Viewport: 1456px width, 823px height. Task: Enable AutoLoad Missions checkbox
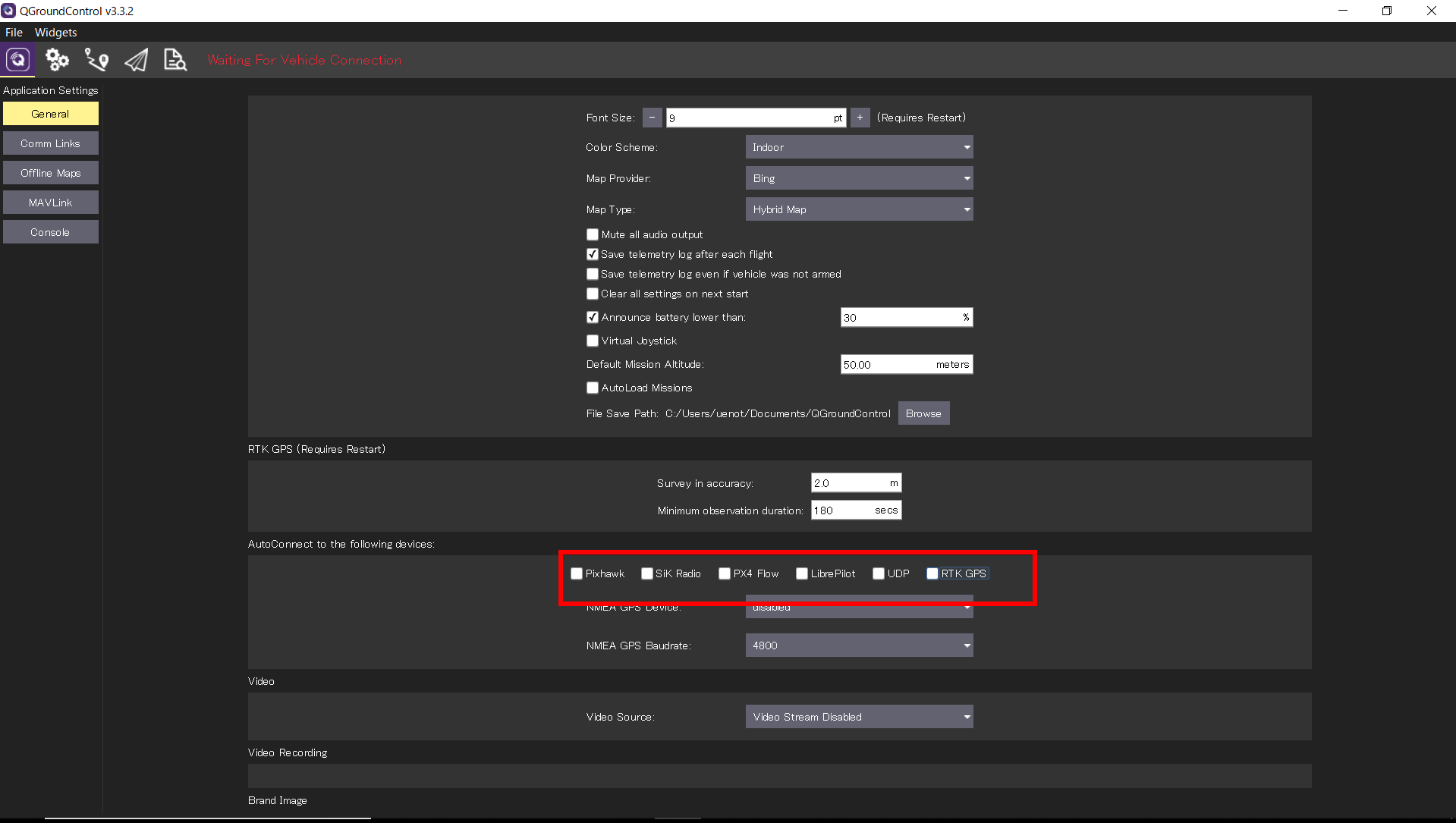593,388
